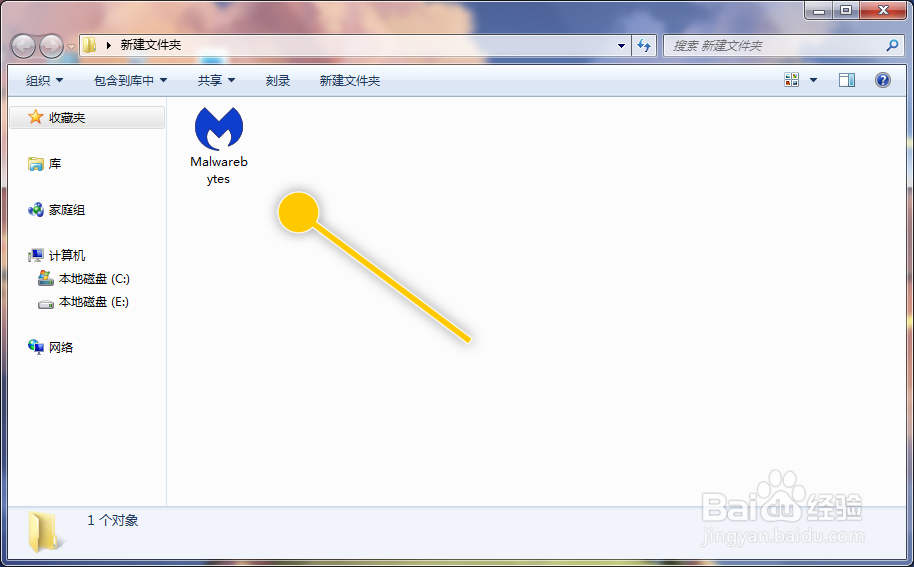Click the search magnifier icon

892,45
